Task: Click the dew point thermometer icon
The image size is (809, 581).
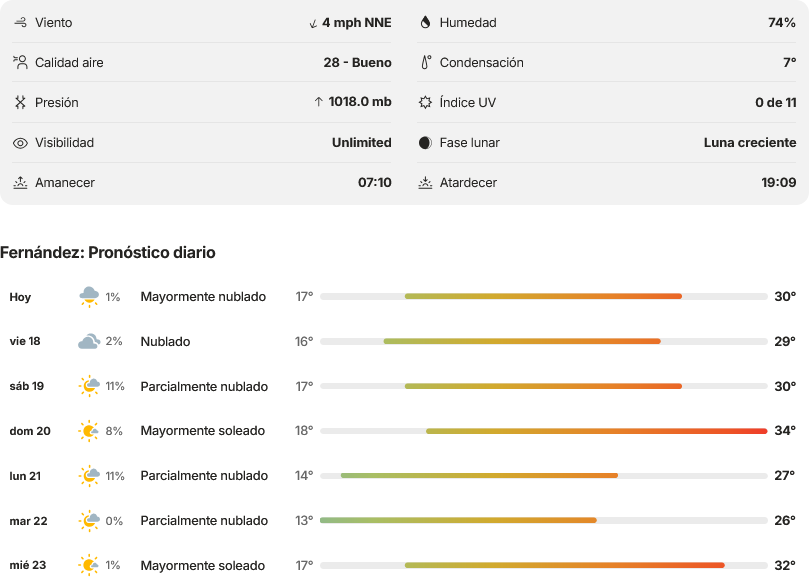Action: [425, 62]
